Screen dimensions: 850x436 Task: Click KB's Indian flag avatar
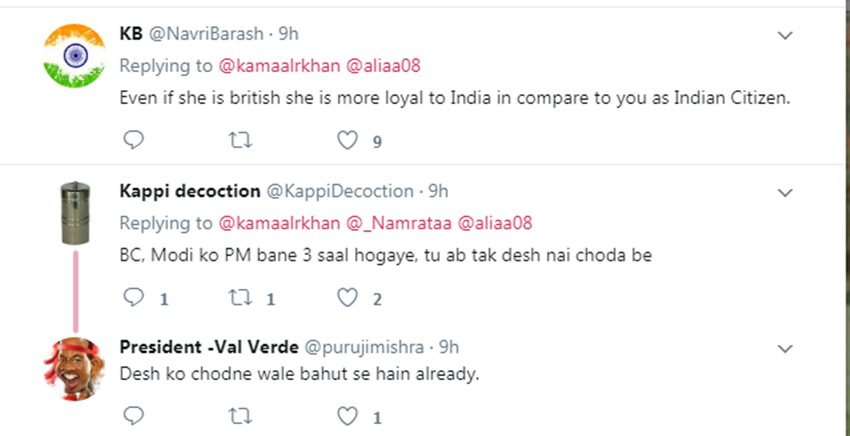(75, 55)
